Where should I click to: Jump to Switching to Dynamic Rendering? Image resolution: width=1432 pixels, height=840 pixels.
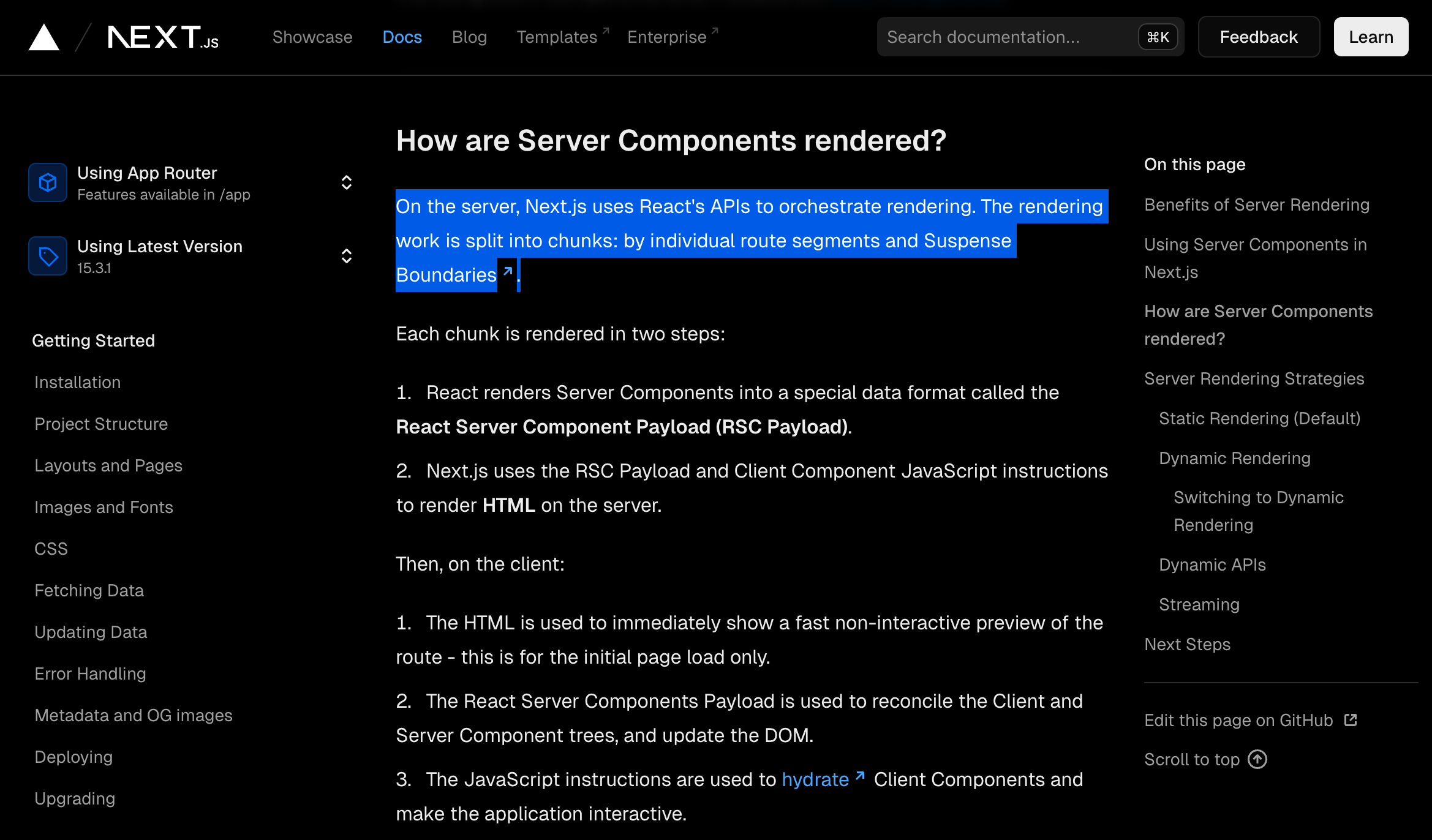coord(1259,511)
